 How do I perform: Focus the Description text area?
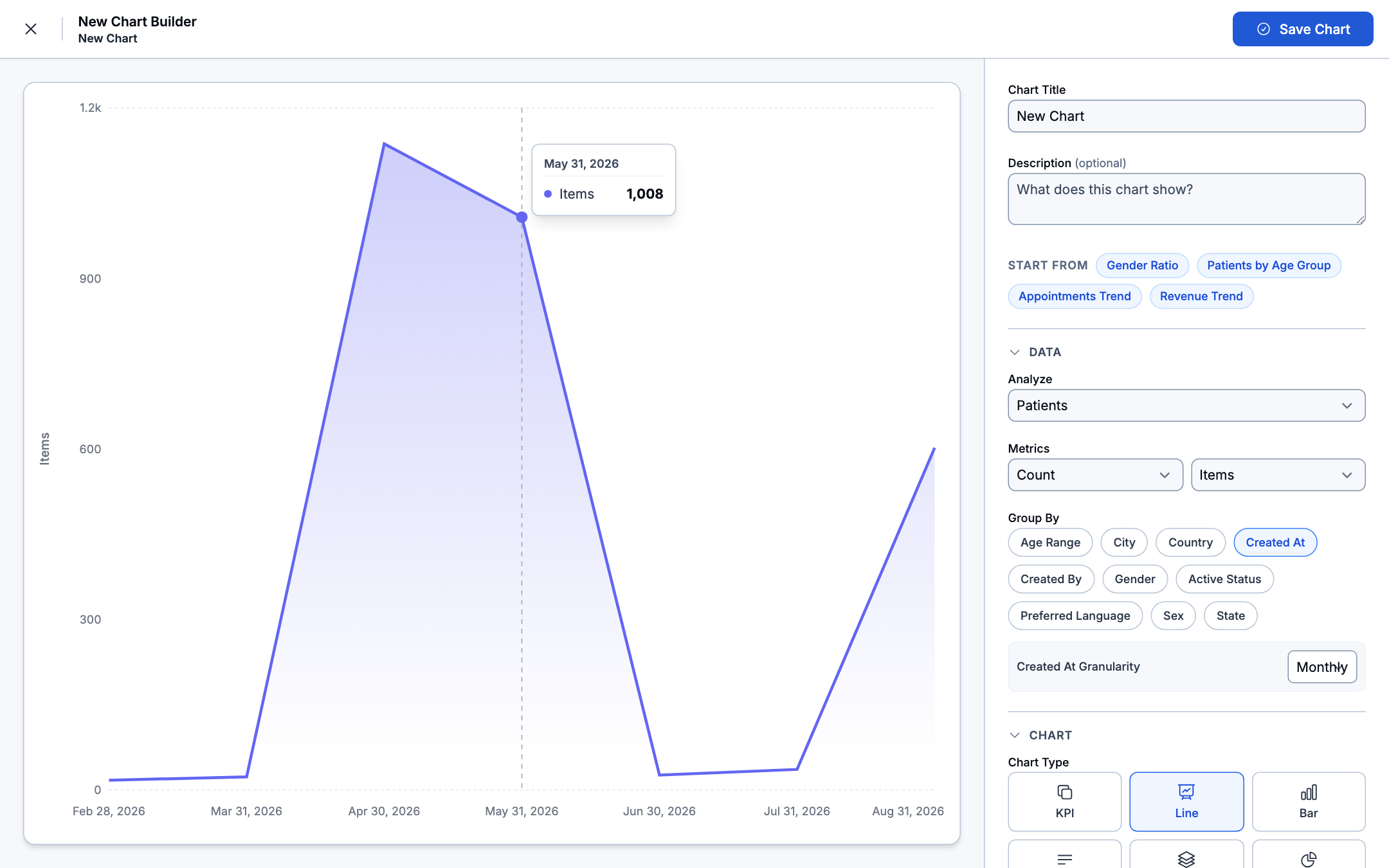(1186, 199)
